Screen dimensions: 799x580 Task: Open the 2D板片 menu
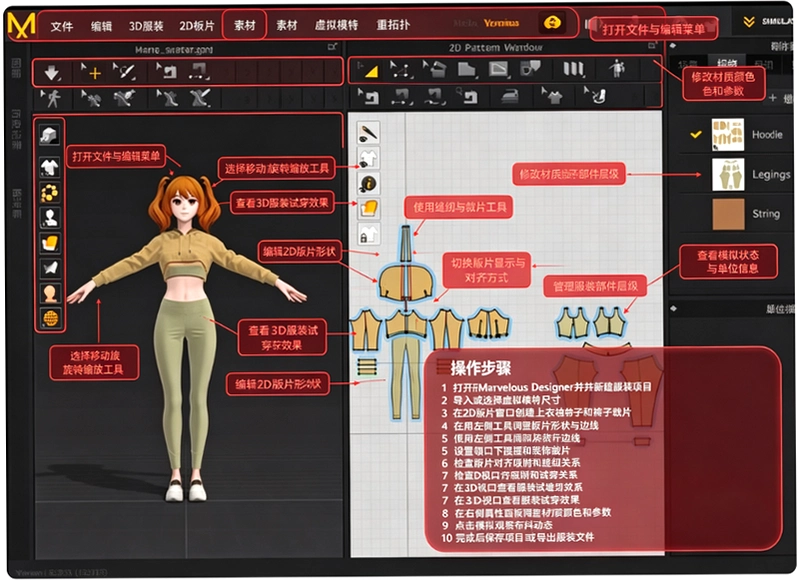[197, 25]
